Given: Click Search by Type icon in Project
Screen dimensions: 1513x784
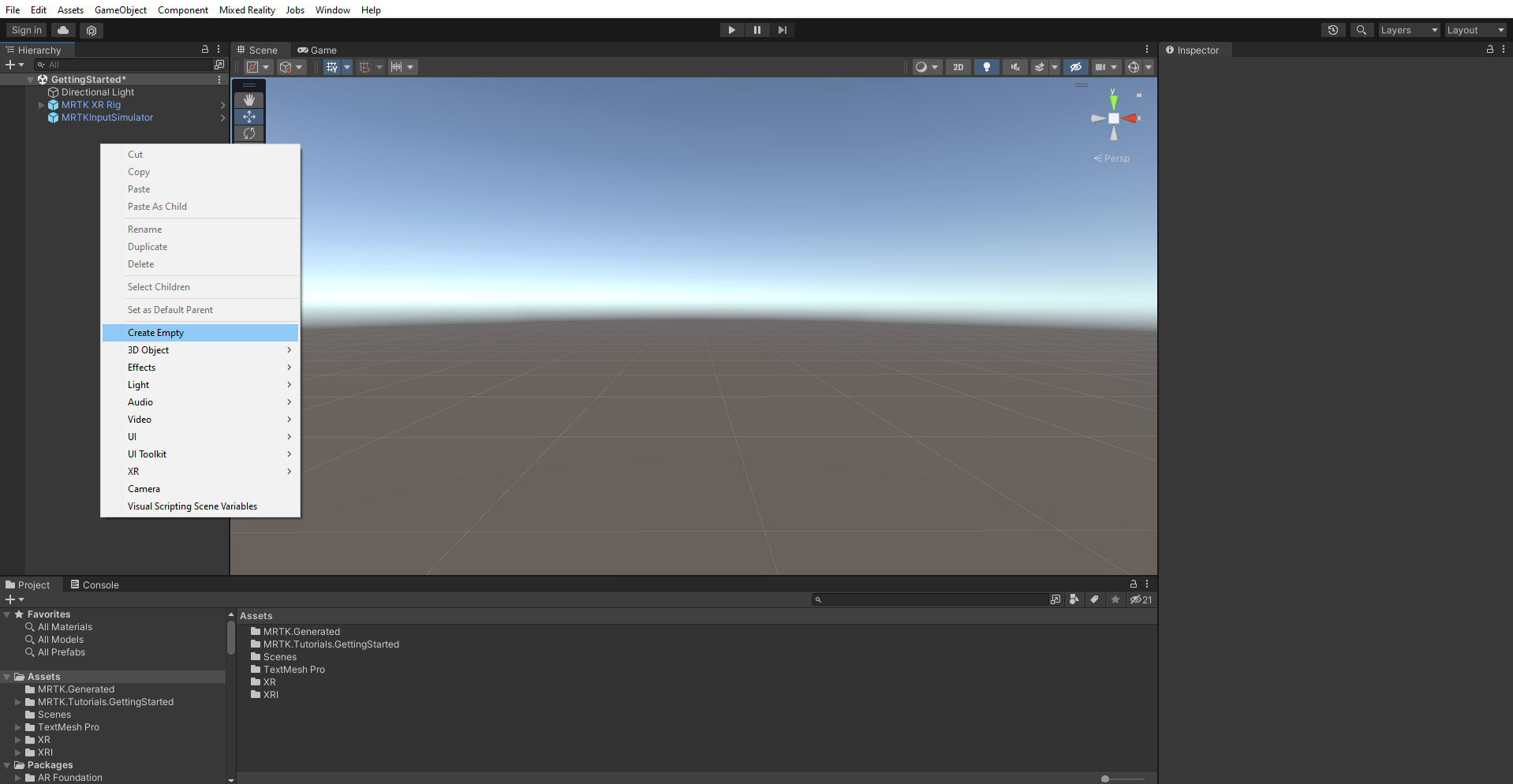Looking at the screenshot, I should 1074,599.
